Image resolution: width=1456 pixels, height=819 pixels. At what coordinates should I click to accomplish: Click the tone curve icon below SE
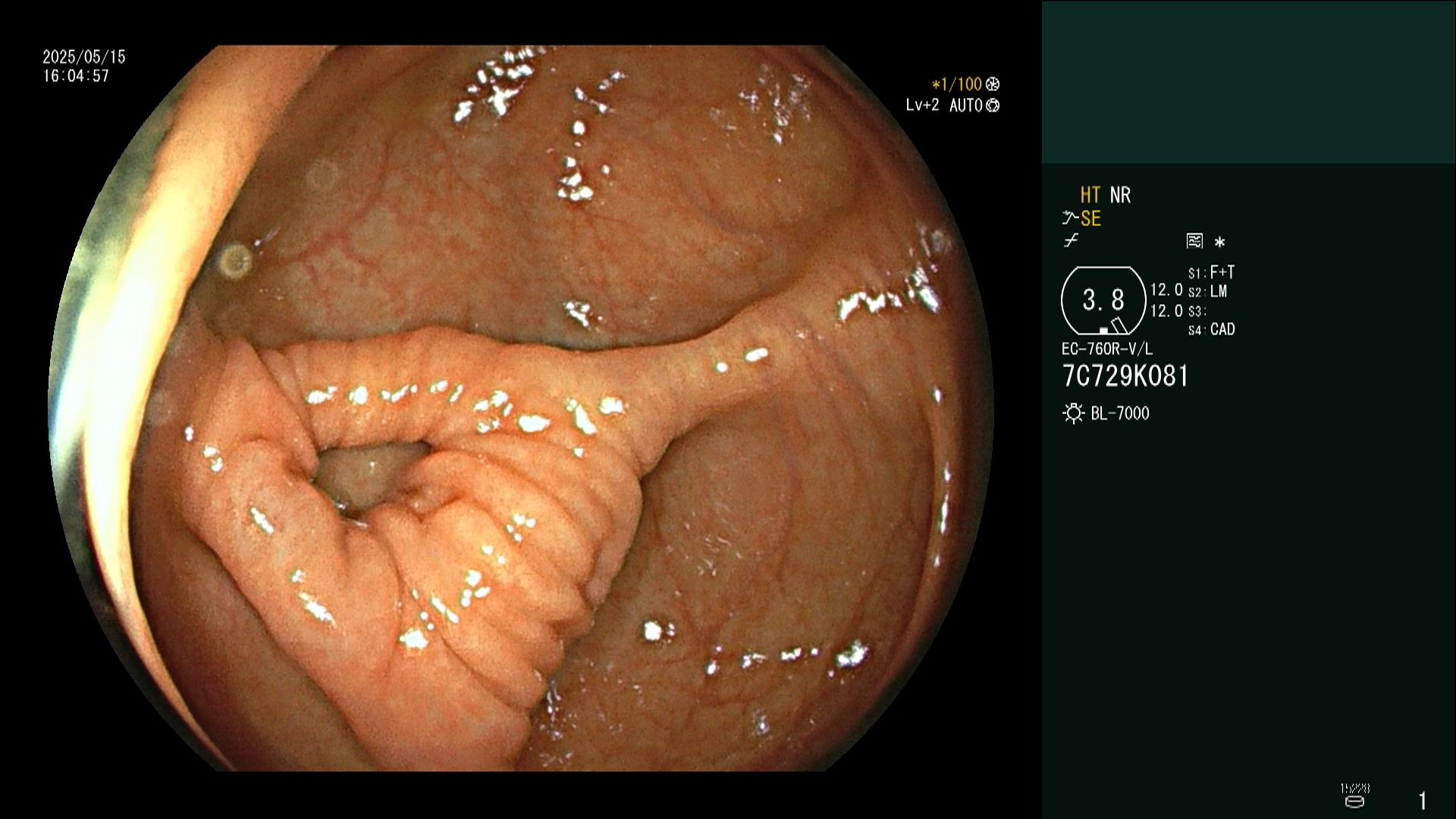point(1071,241)
